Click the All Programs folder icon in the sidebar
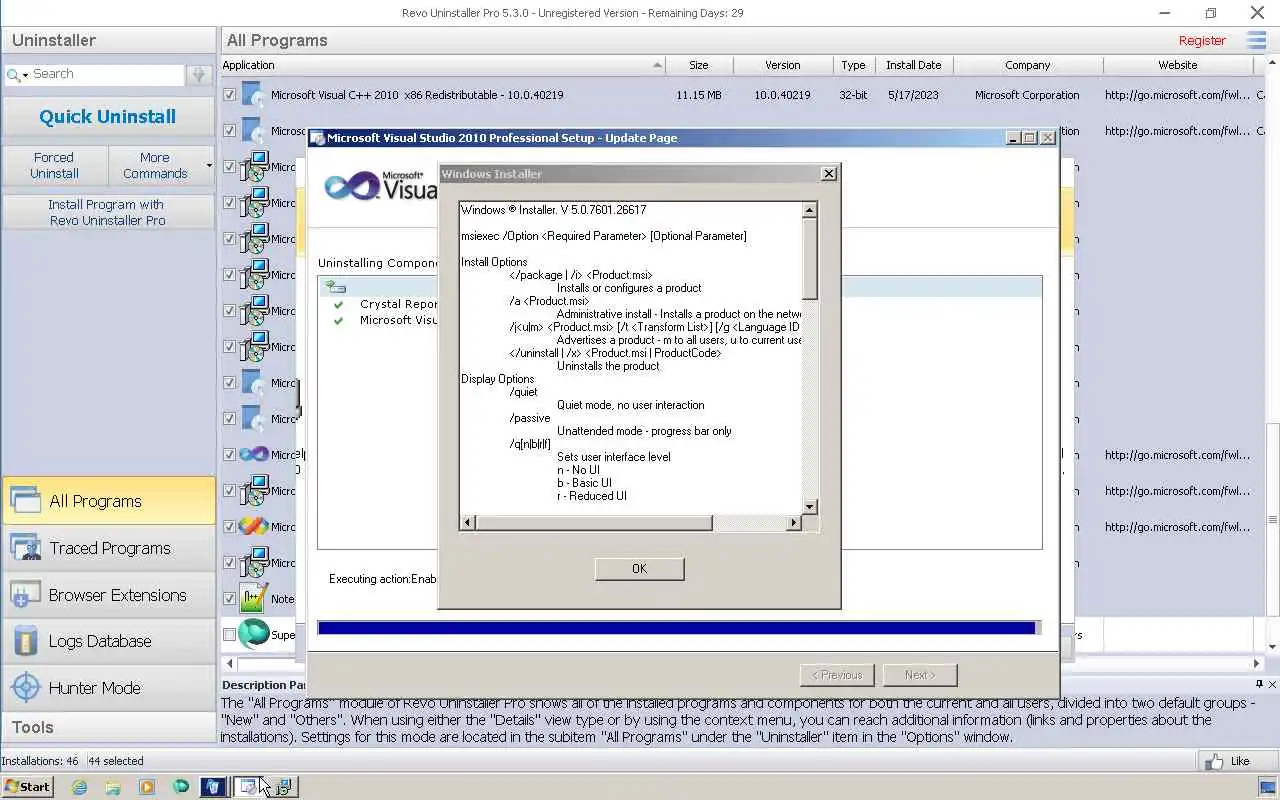This screenshot has width=1280, height=800. [25, 501]
